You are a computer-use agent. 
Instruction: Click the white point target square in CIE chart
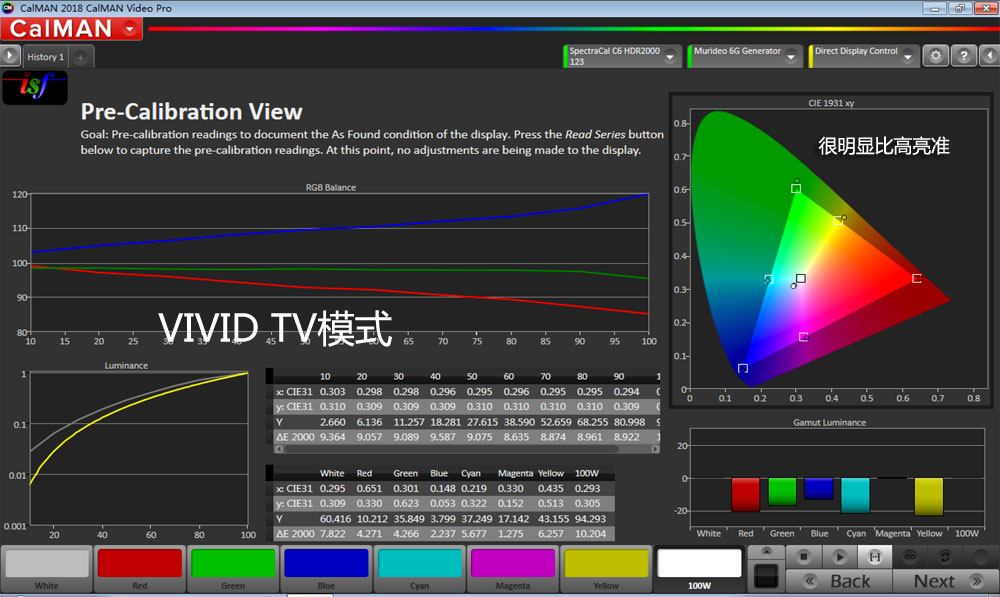pyautogui.click(x=801, y=278)
